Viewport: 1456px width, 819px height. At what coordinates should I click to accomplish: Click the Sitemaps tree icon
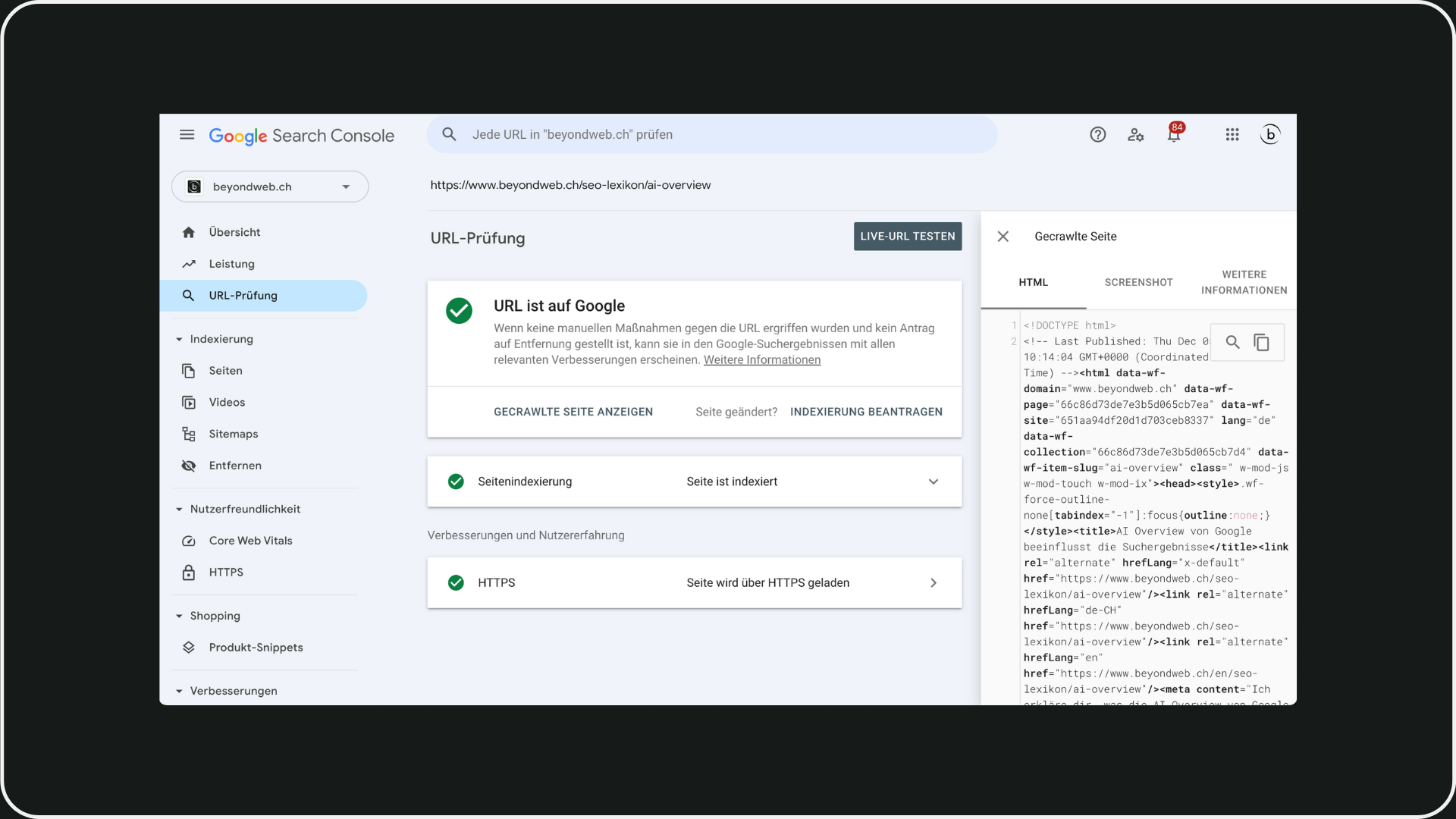click(x=189, y=434)
